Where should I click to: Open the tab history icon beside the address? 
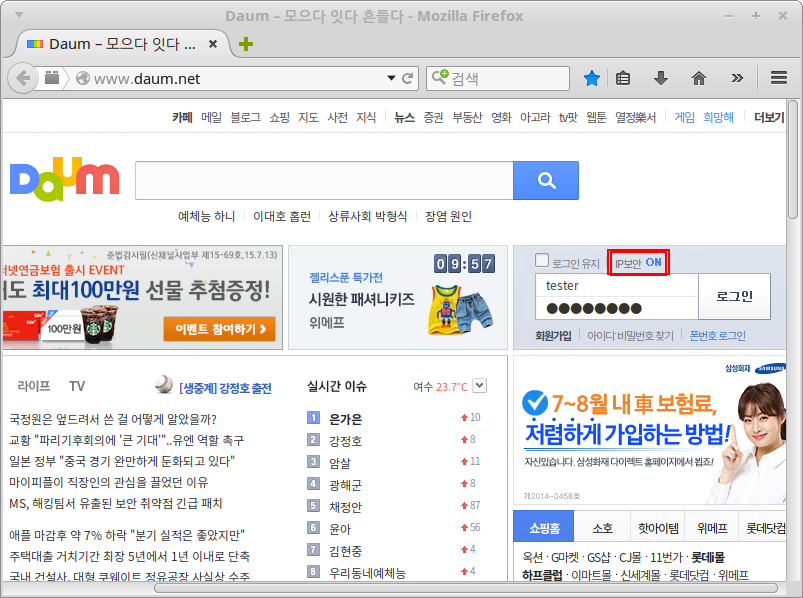pyautogui.click(x=52, y=78)
